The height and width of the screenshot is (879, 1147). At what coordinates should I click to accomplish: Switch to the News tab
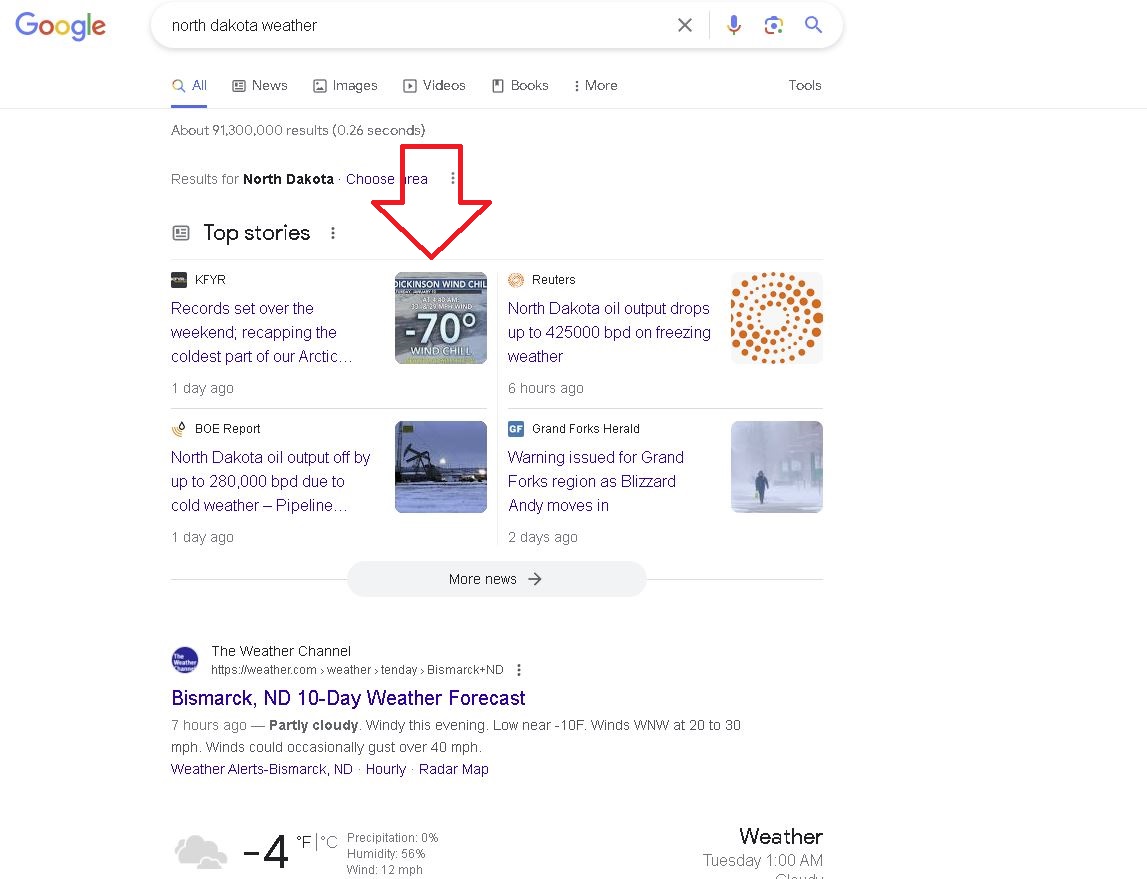point(260,86)
